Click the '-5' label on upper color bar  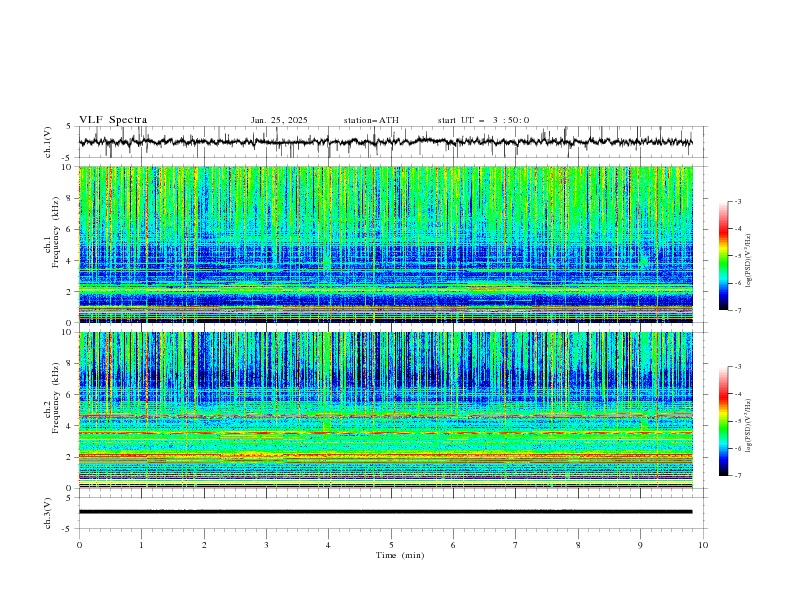[738, 256]
